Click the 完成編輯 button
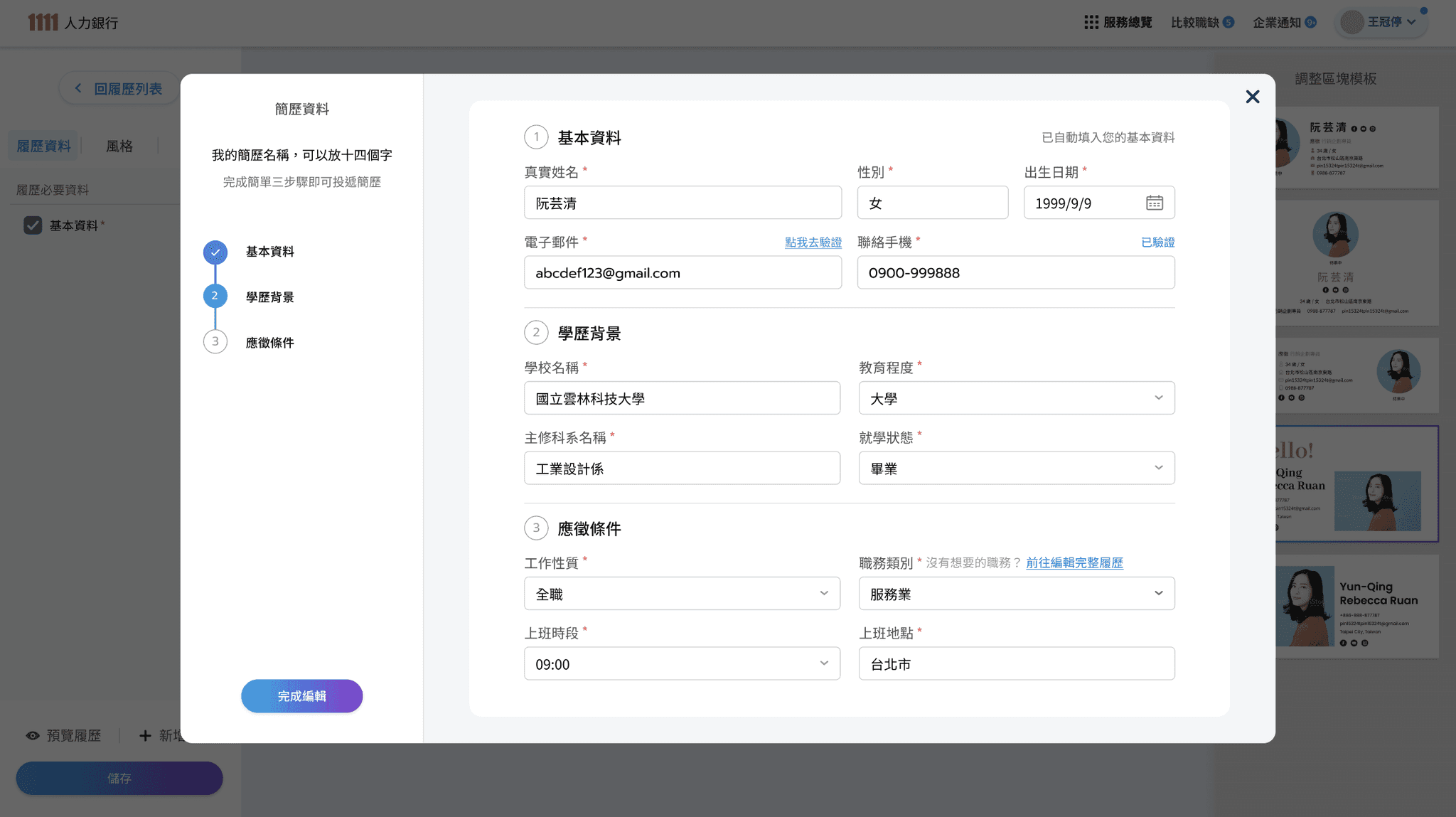The height and width of the screenshot is (817, 1456). [302, 696]
